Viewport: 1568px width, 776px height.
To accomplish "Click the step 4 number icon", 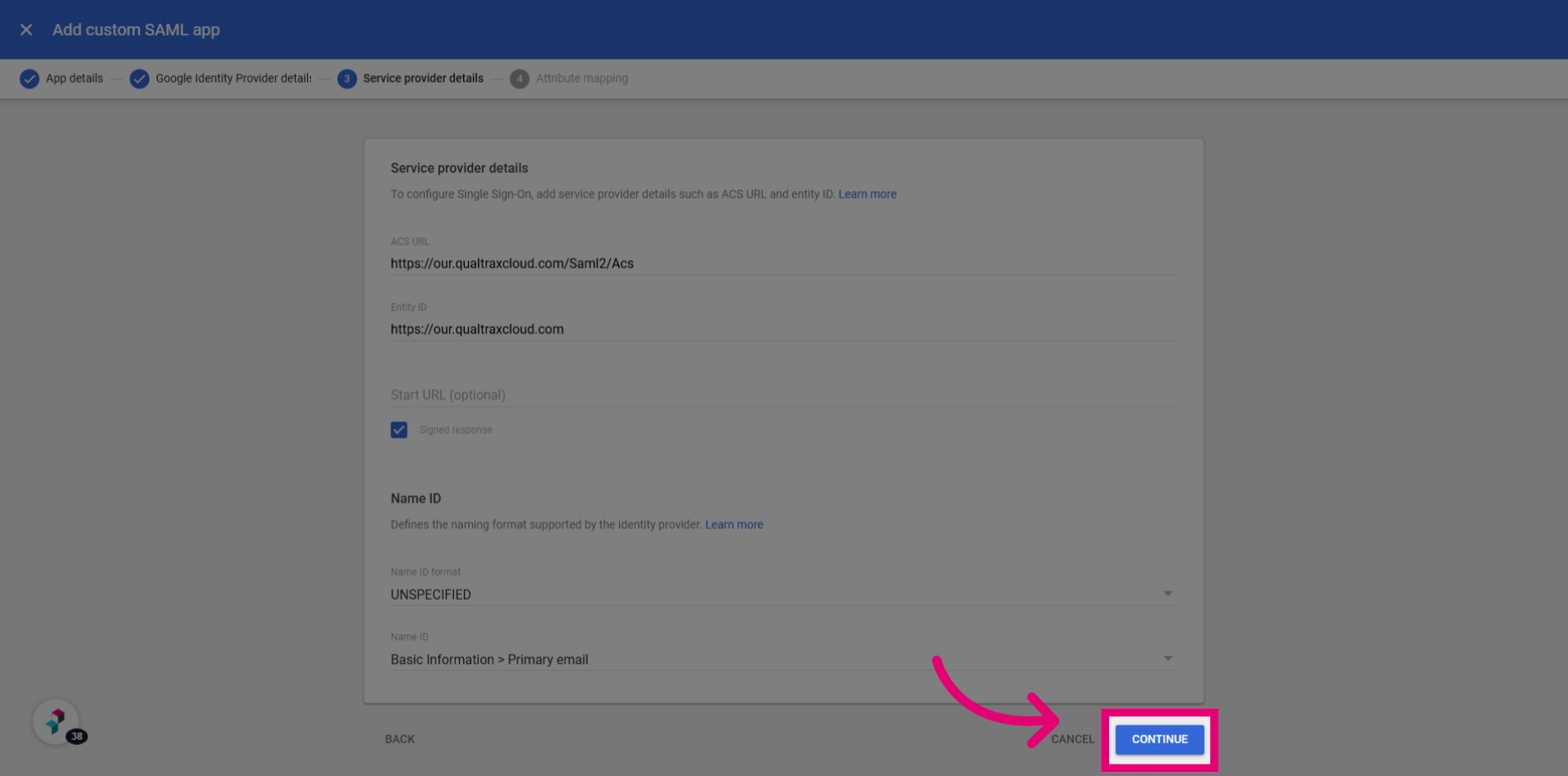I will [x=519, y=78].
